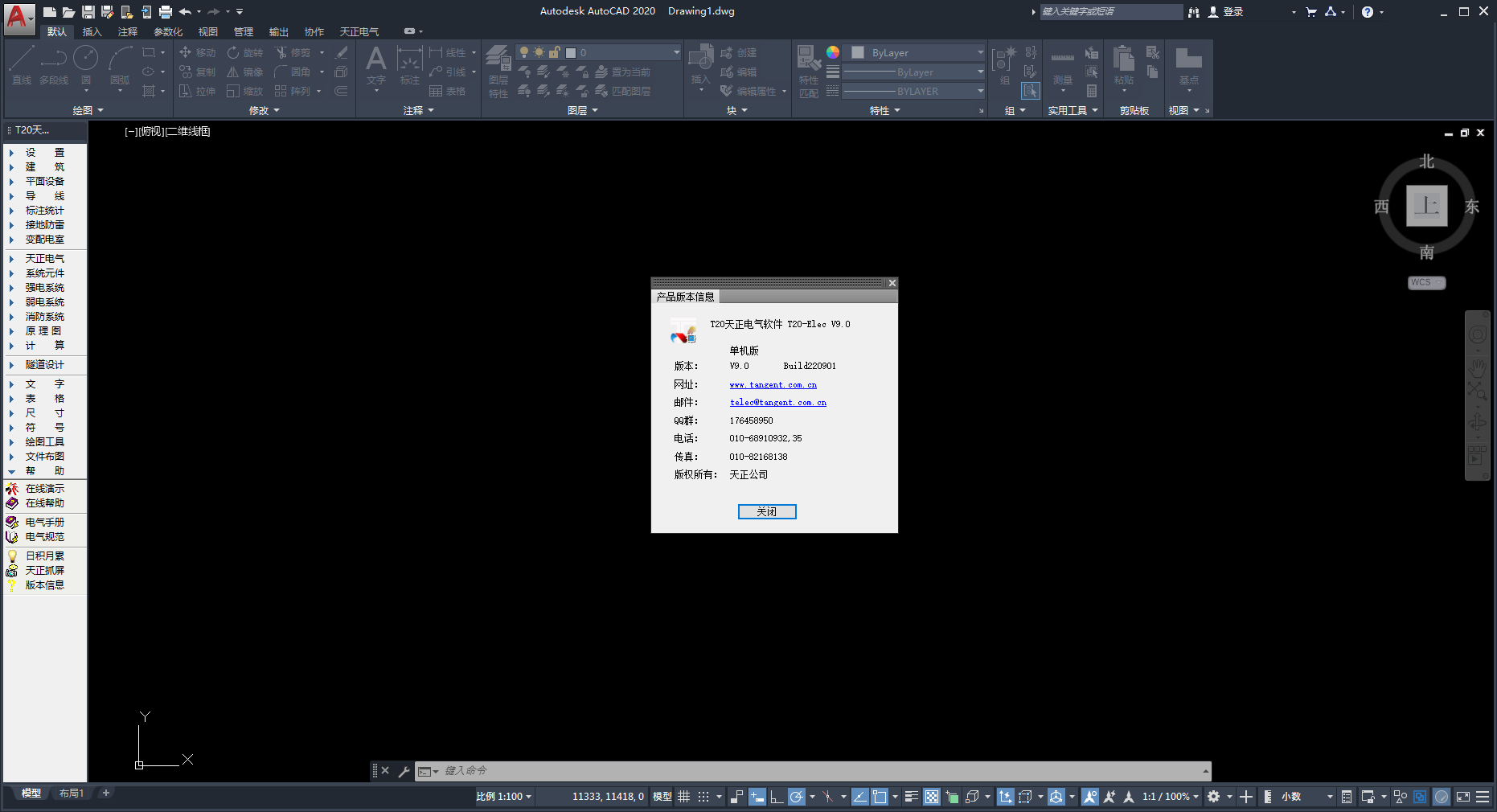Open the Layer Properties (图层特性) manager
This screenshot has width=1497, height=812.
498,72
